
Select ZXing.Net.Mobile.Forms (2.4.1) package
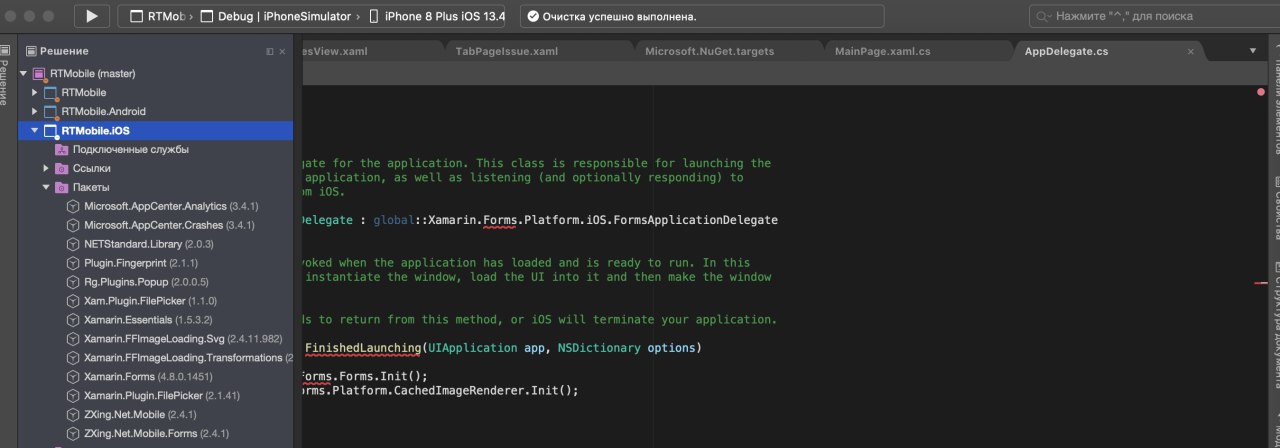[x=156, y=434]
